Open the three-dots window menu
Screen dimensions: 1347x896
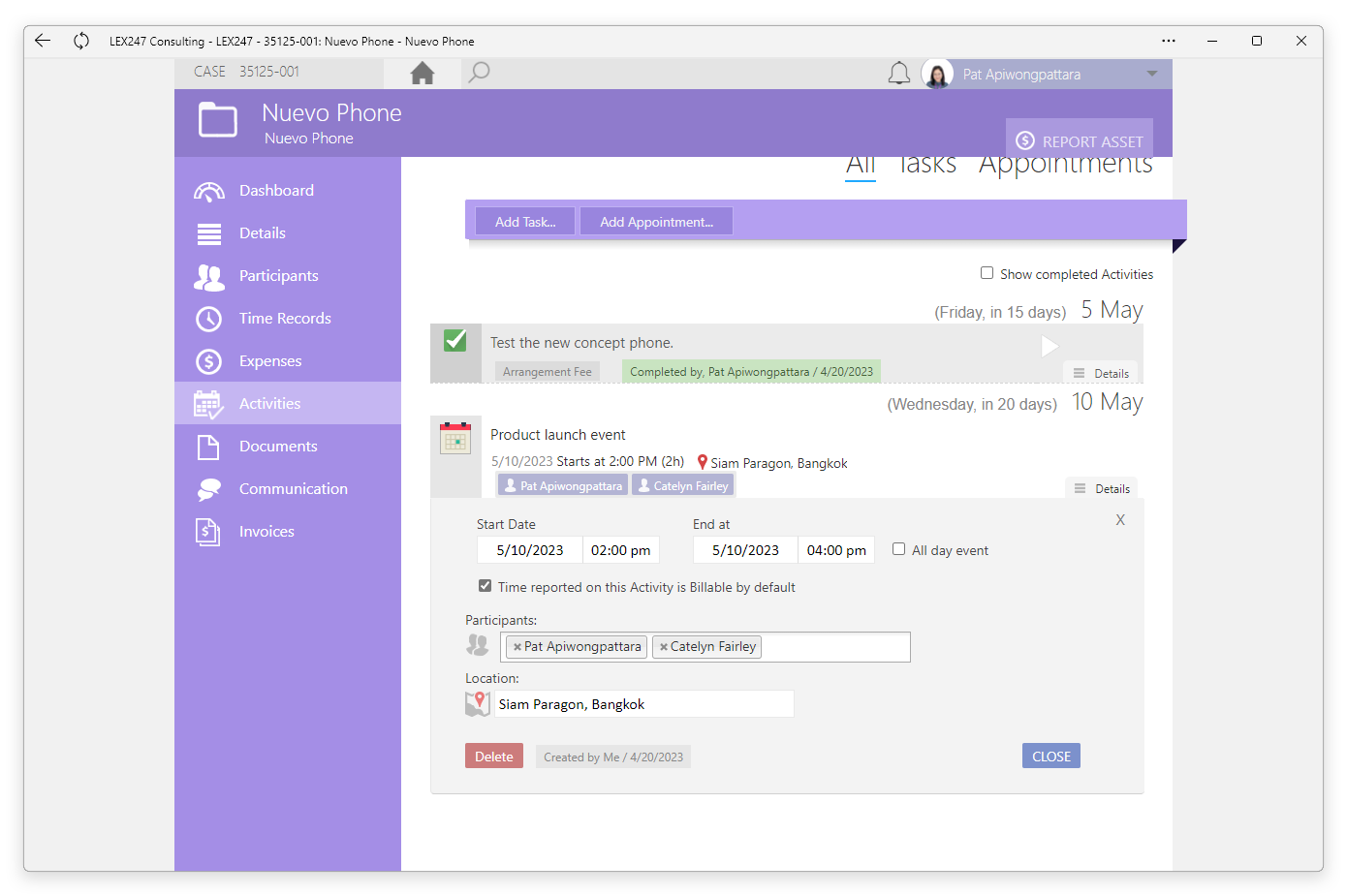tap(1169, 41)
